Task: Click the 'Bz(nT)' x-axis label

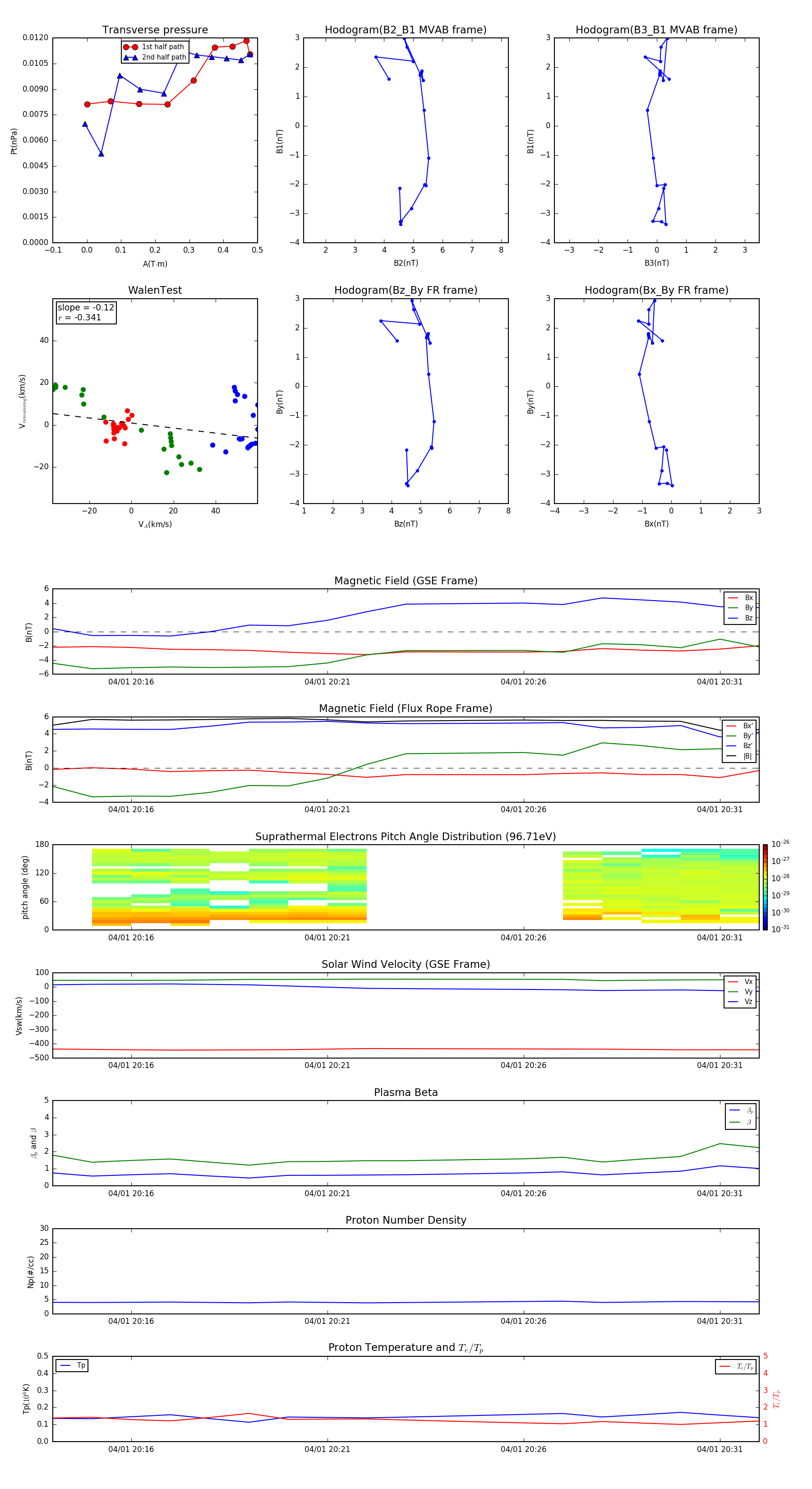Action: coord(406,524)
